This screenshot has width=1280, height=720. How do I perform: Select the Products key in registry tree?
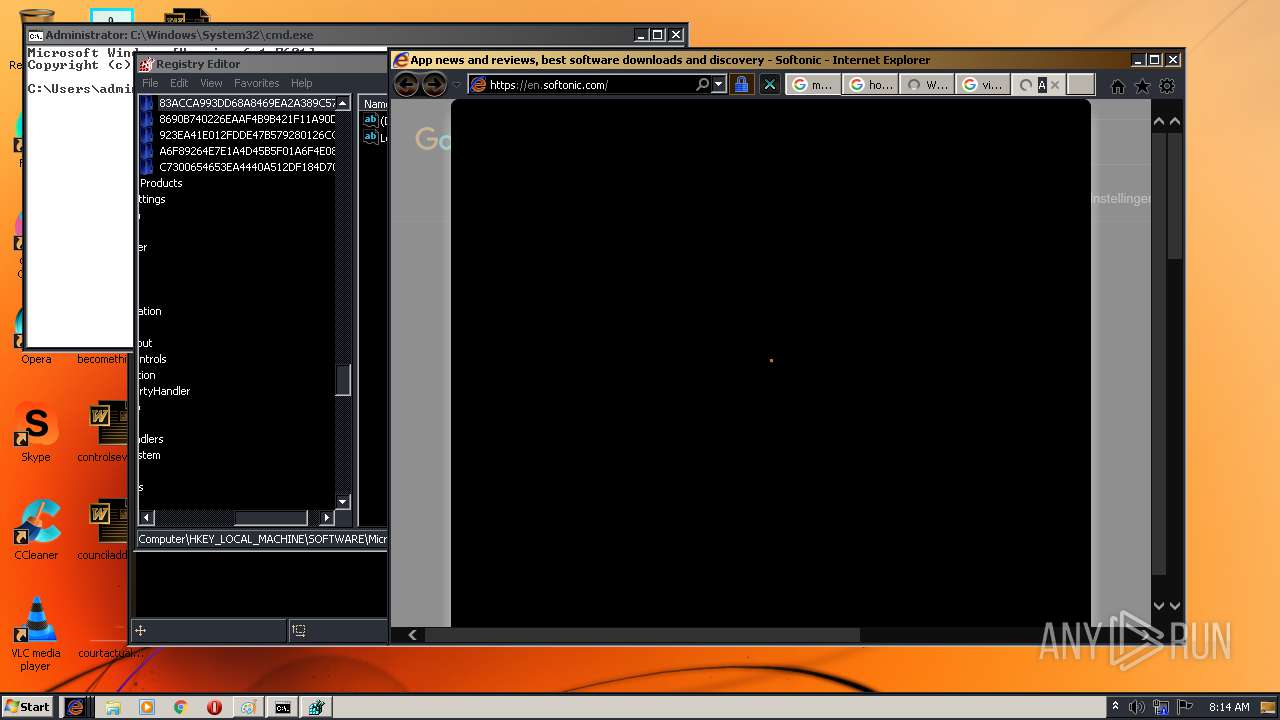click(x=161, y=183)
